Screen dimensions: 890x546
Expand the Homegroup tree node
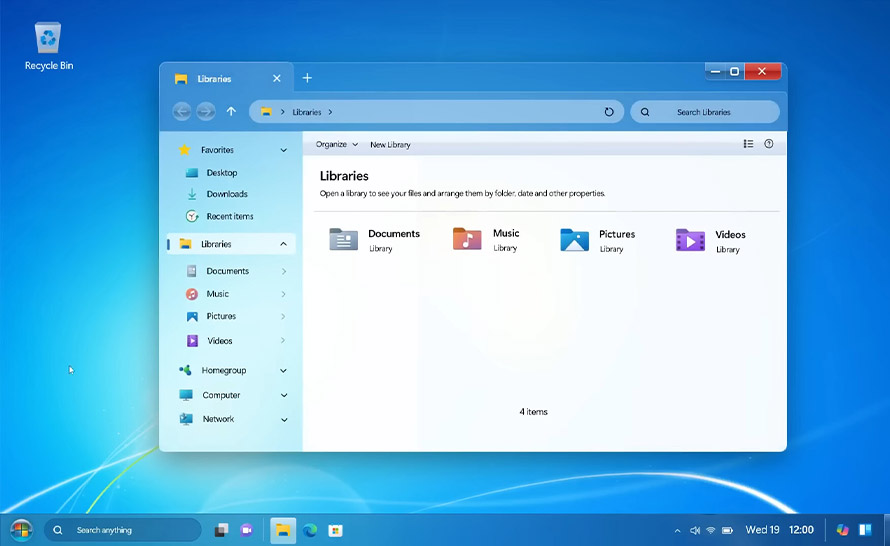283,370
